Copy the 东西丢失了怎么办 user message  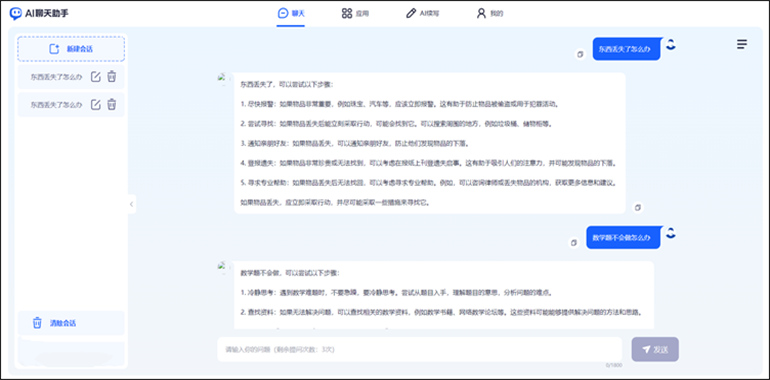pos(580,54)
